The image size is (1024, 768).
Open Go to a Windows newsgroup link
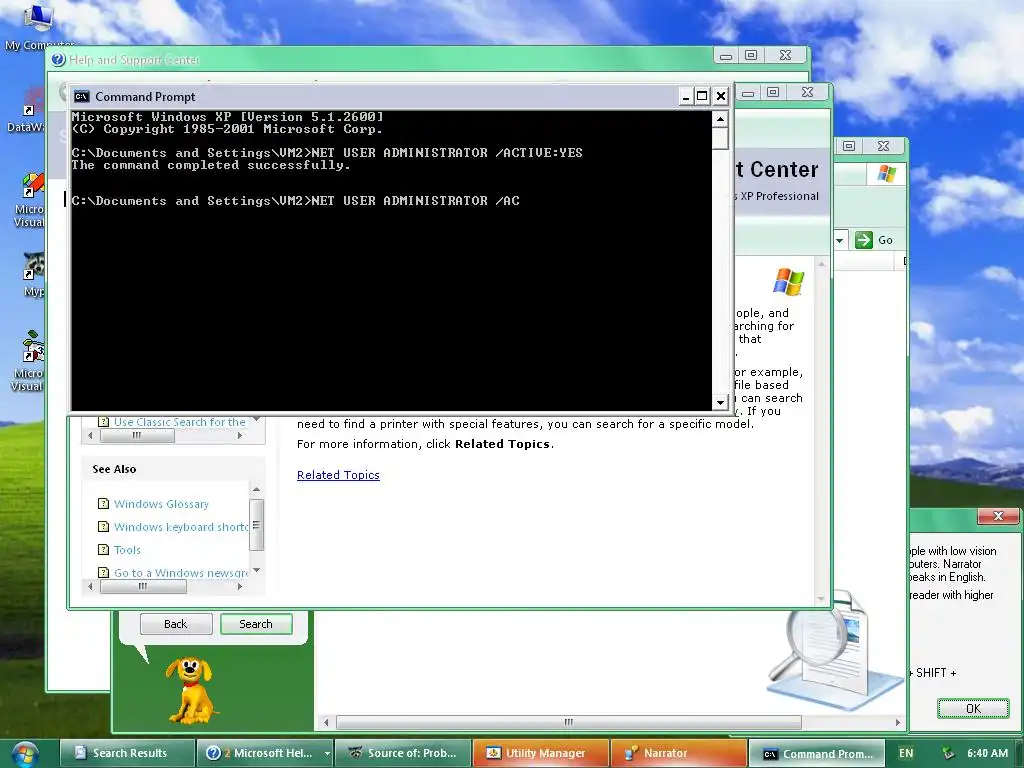pos(181,573)
